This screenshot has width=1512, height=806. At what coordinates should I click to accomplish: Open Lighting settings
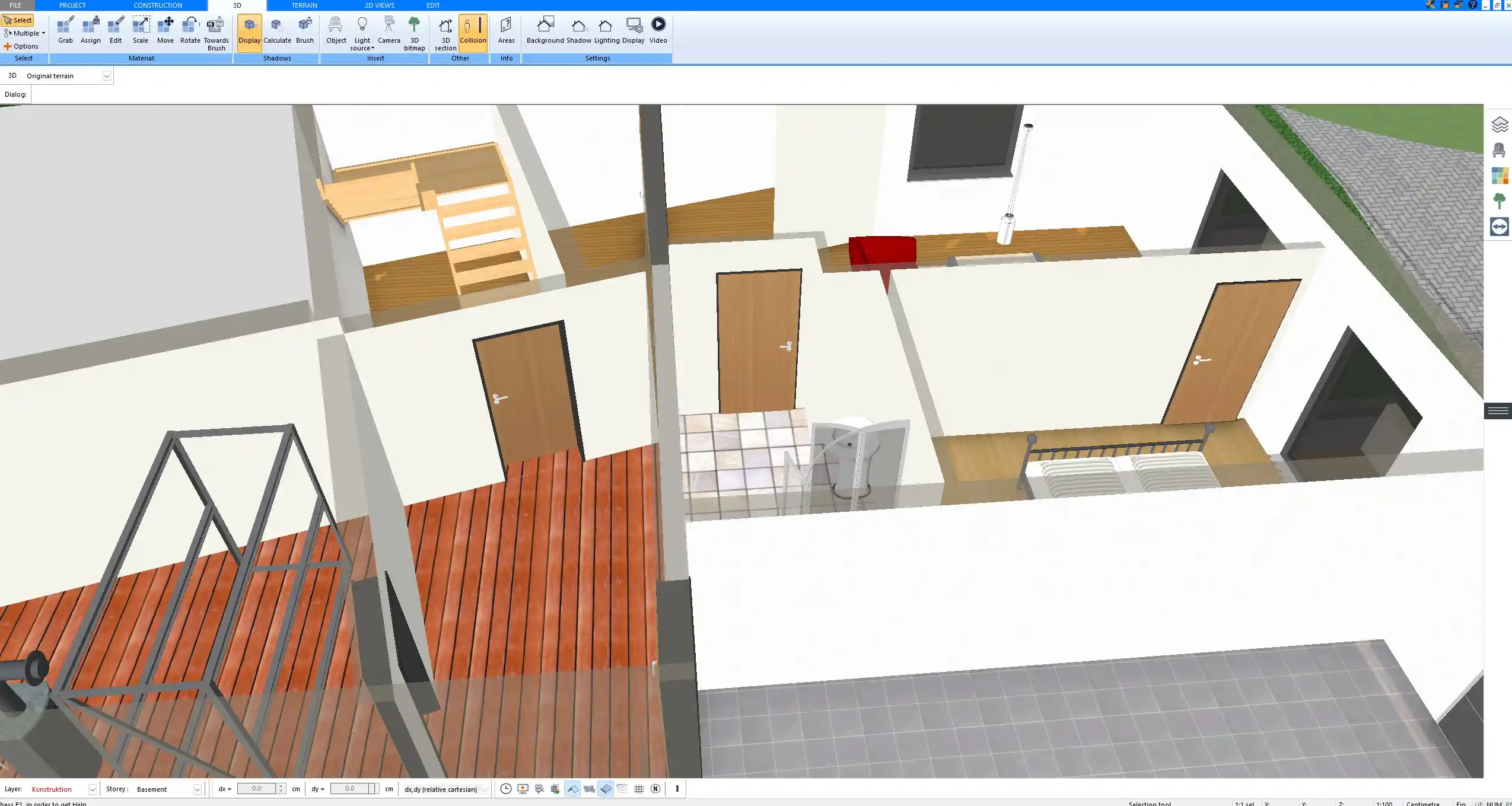(x=606, y=31)
